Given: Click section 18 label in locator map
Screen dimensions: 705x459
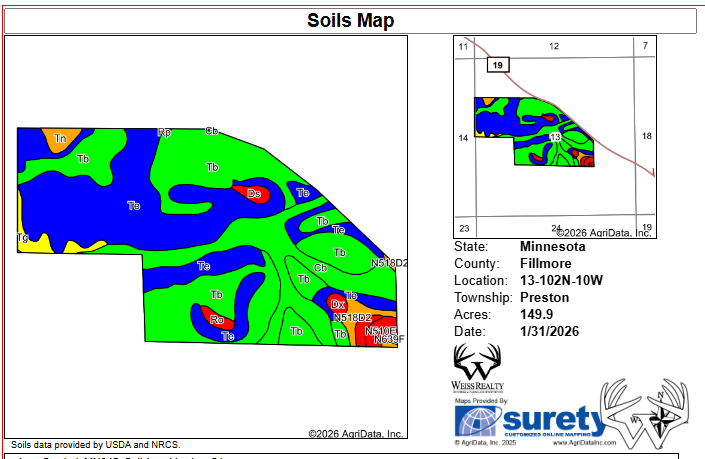Looking at the screenshot, I should point(647,136).
